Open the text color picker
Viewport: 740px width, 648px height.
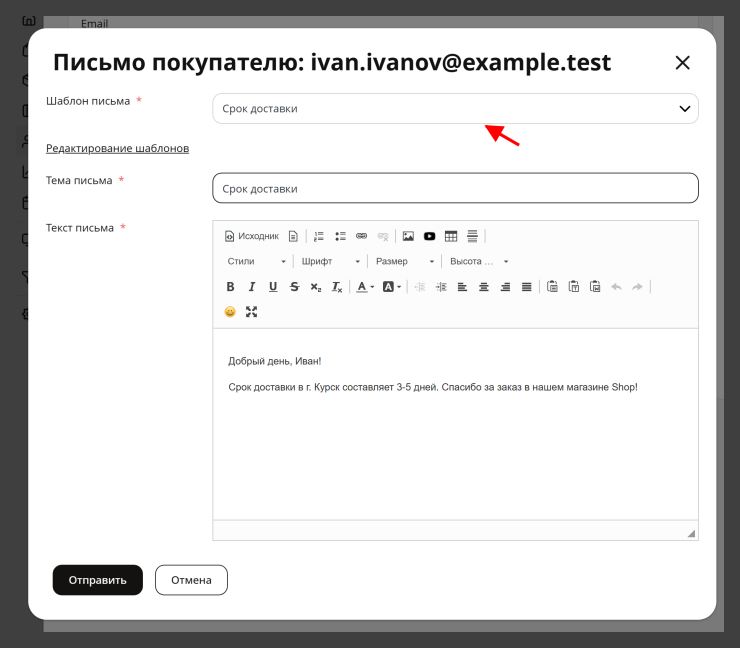[365, 286]
